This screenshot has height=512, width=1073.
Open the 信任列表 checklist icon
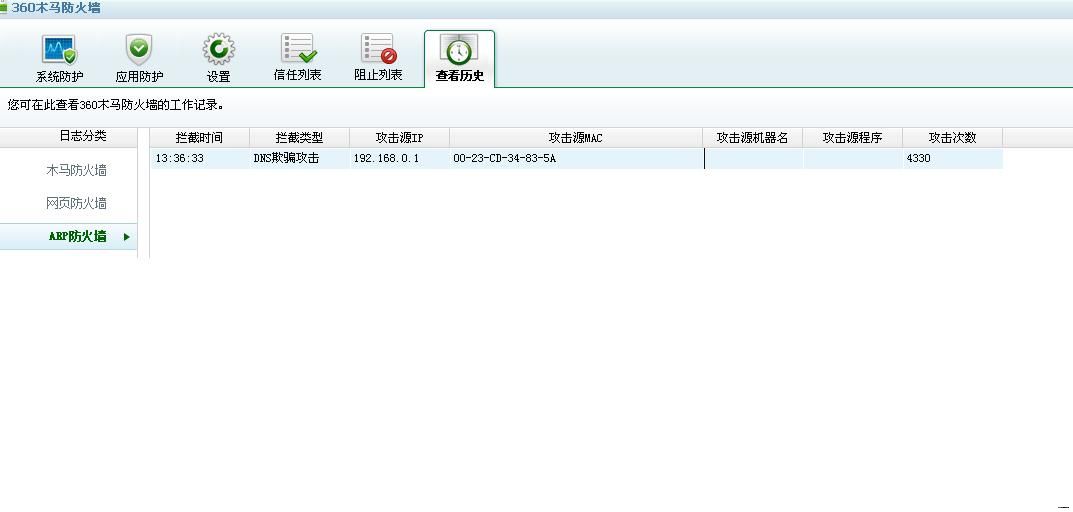(x=298, y=49)
